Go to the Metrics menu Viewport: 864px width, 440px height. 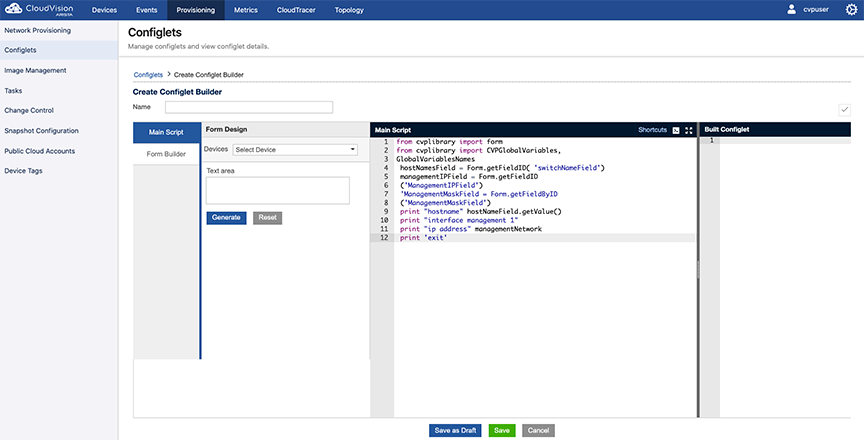(246, 10)
